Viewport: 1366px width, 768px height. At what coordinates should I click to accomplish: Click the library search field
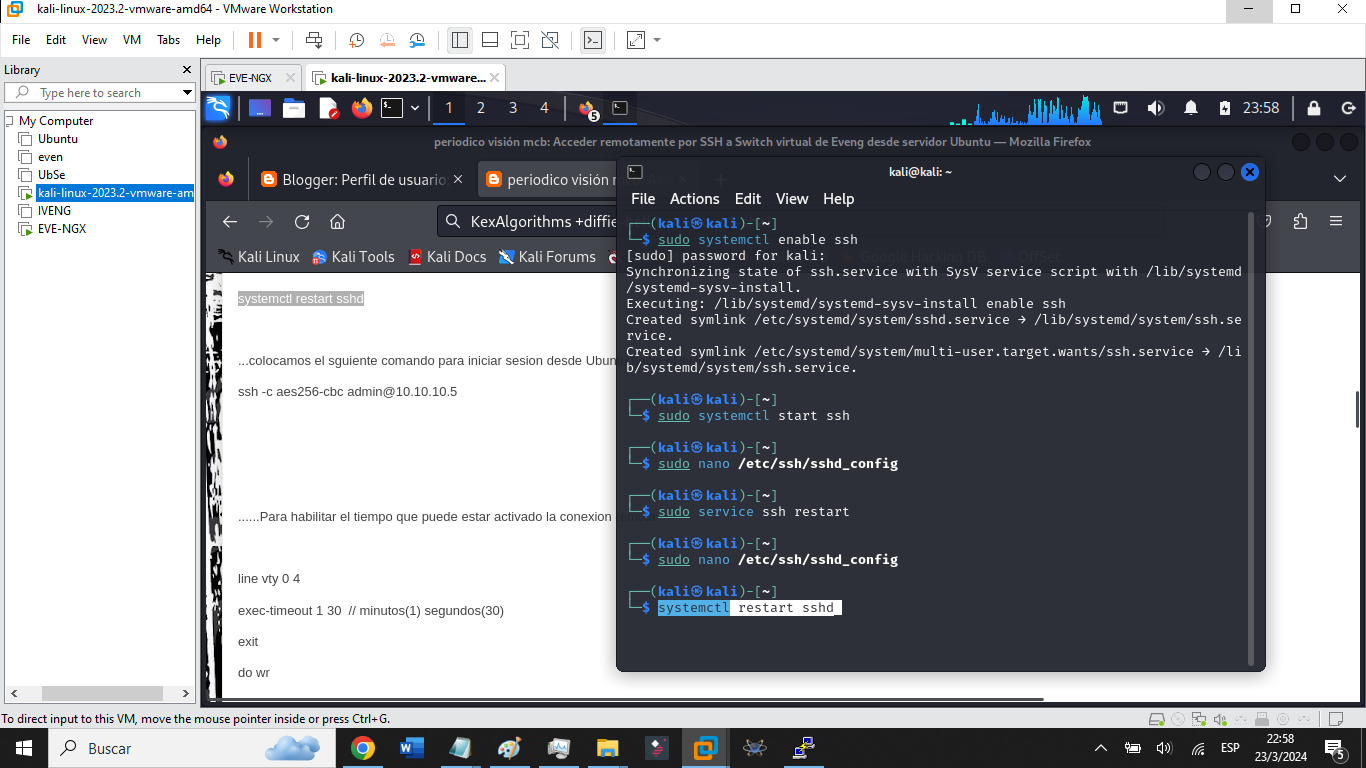tap(100, 93)
